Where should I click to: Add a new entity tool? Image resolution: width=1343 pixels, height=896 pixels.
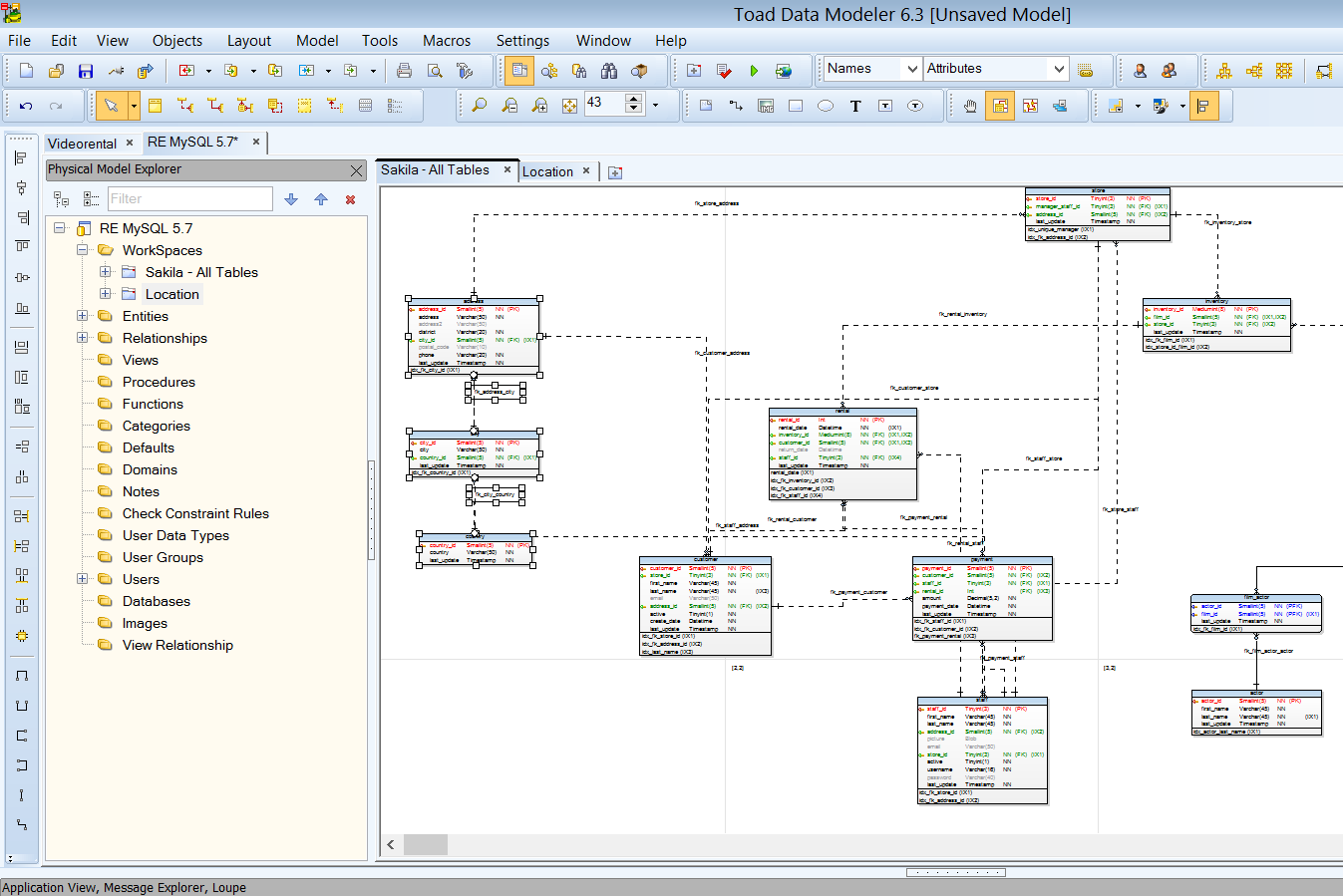click(x=156, y=106)
